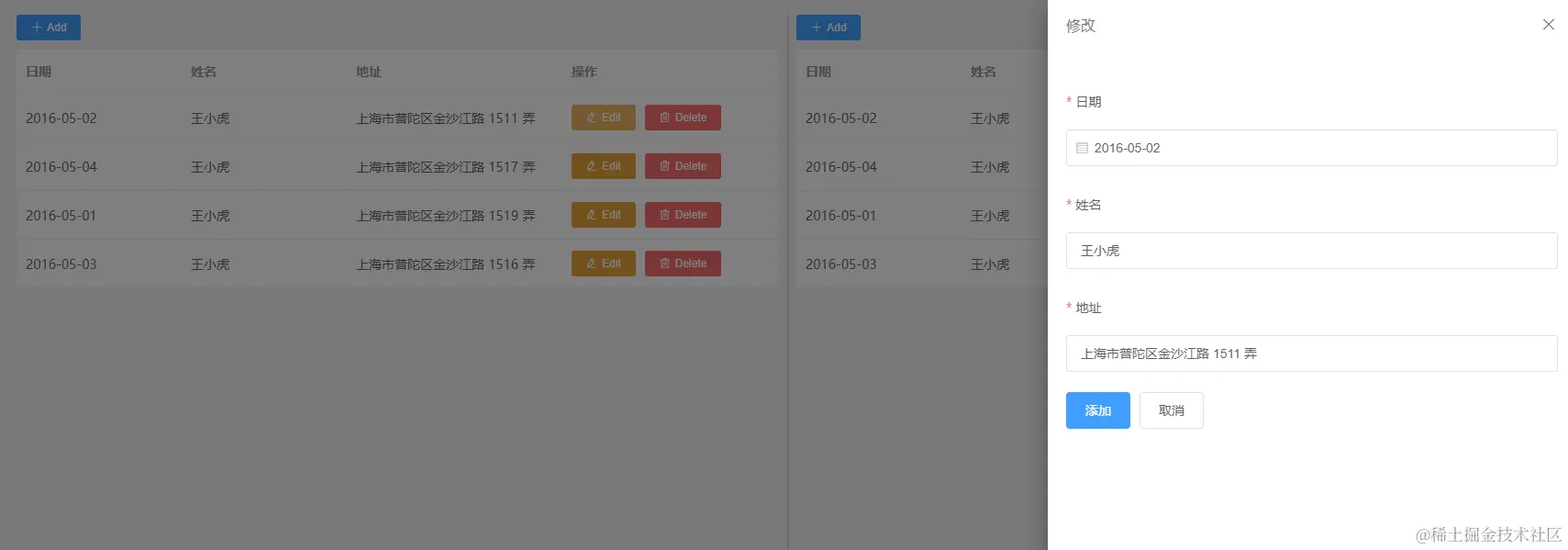Viewport: 1568px width, 550px height.
Task: Delete the 2016-05-01 row in left table
Action: point(683,215)
